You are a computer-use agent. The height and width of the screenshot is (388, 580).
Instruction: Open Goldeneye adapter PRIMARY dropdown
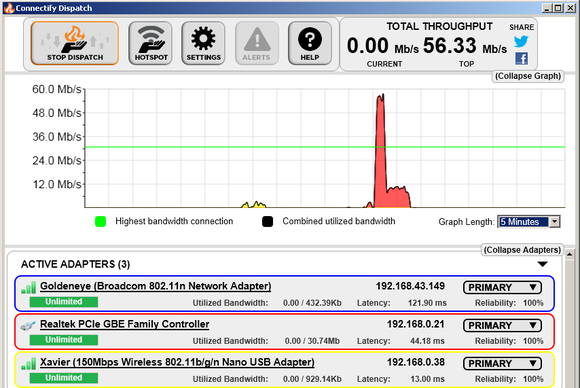[x=502, y=287]
